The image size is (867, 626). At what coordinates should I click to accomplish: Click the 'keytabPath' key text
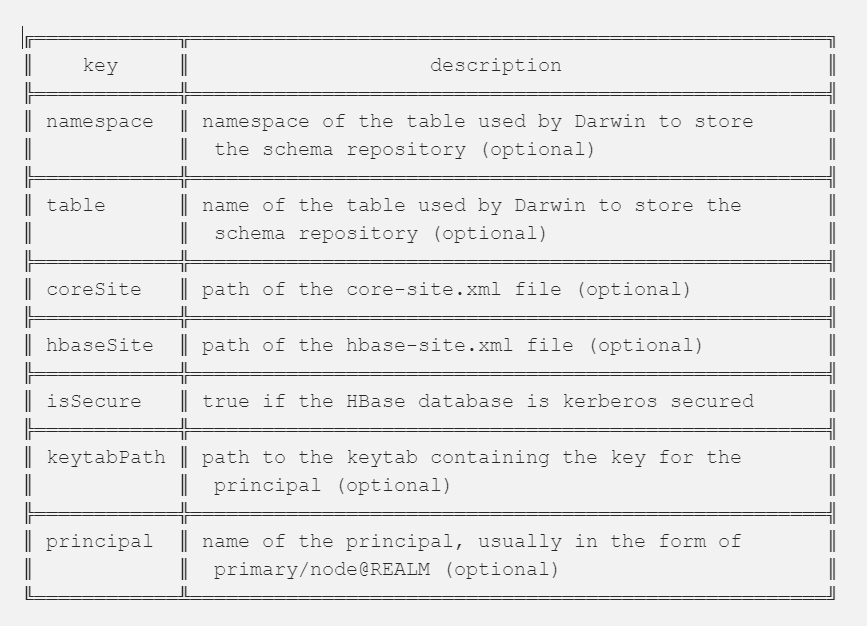[106, 457]
